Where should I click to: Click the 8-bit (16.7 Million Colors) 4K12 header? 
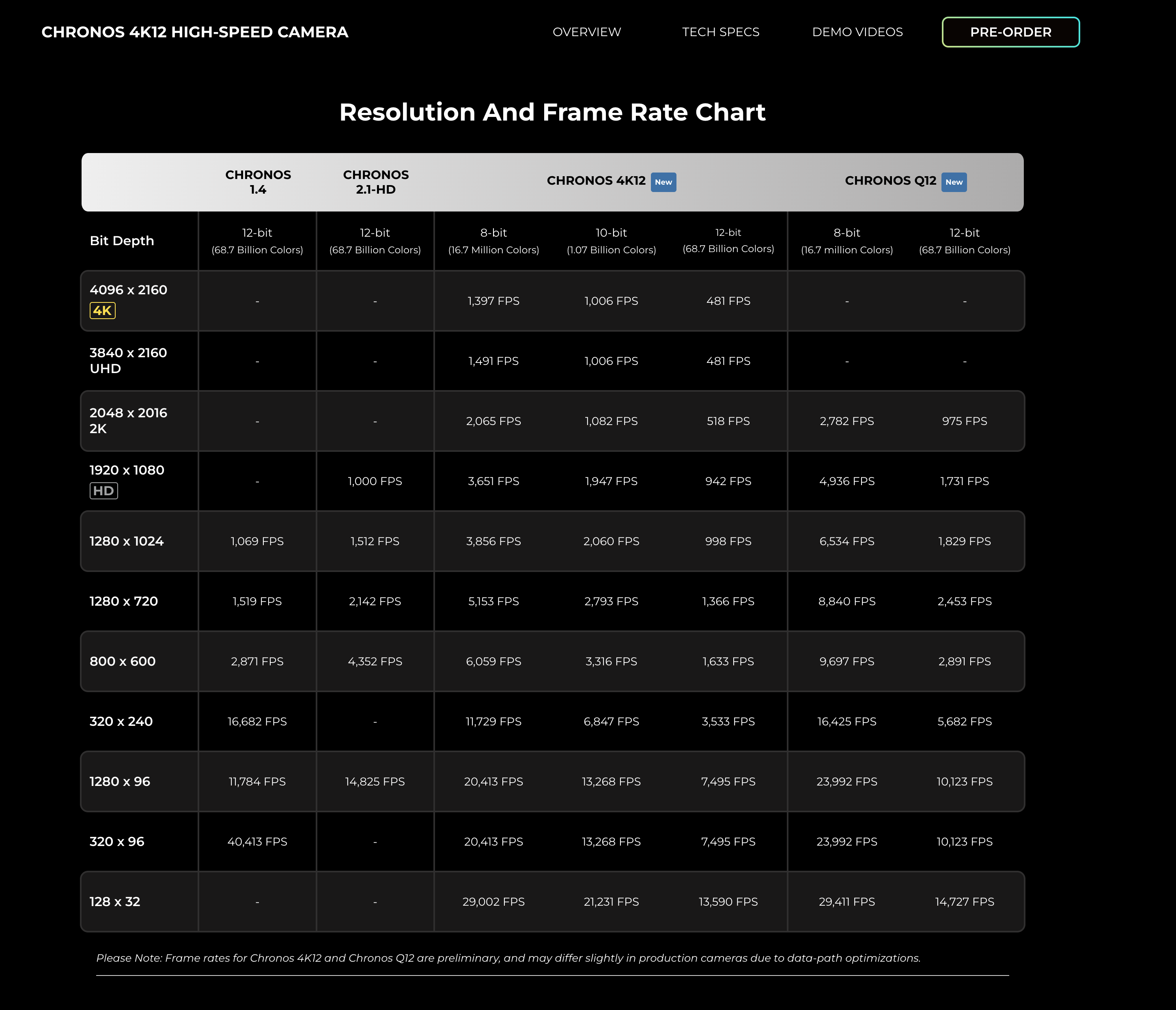pos(493,241)
